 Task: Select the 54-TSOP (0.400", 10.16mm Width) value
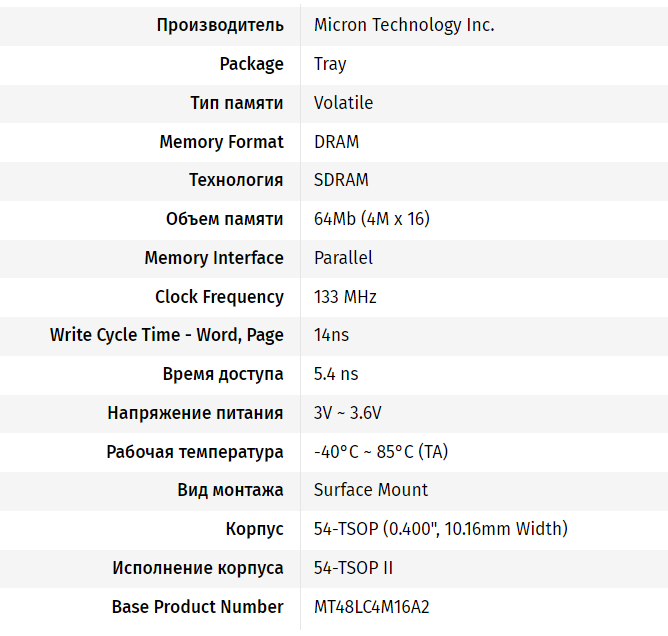440,529
